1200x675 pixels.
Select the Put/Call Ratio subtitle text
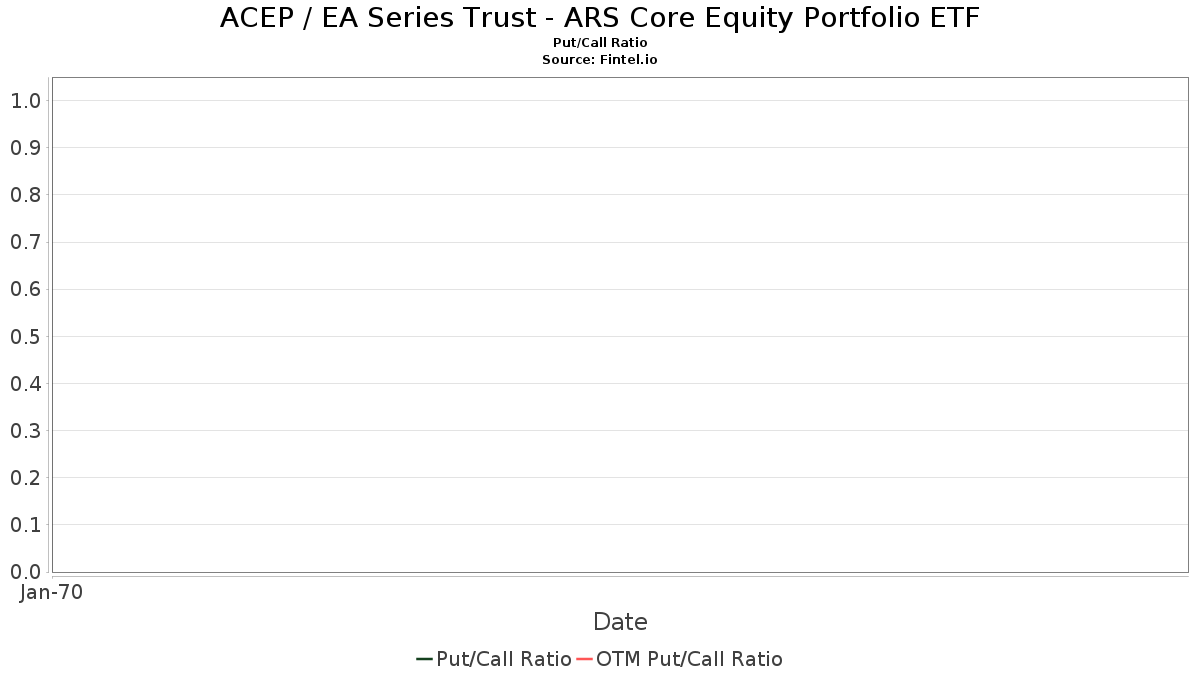click(600, 43)
